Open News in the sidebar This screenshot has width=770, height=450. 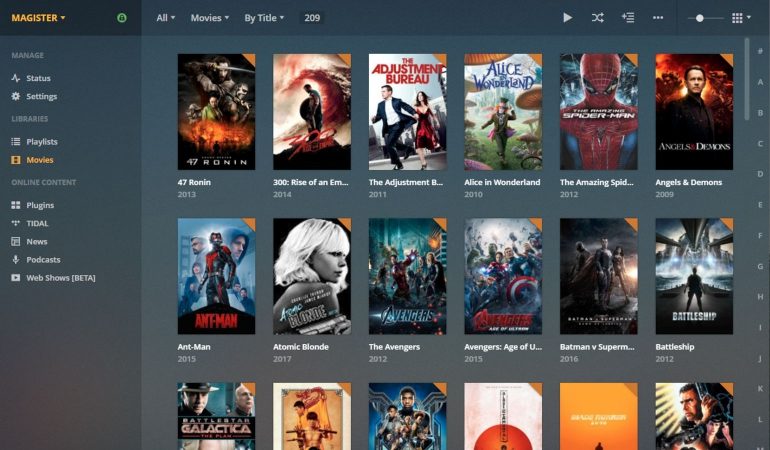(36, 241)
